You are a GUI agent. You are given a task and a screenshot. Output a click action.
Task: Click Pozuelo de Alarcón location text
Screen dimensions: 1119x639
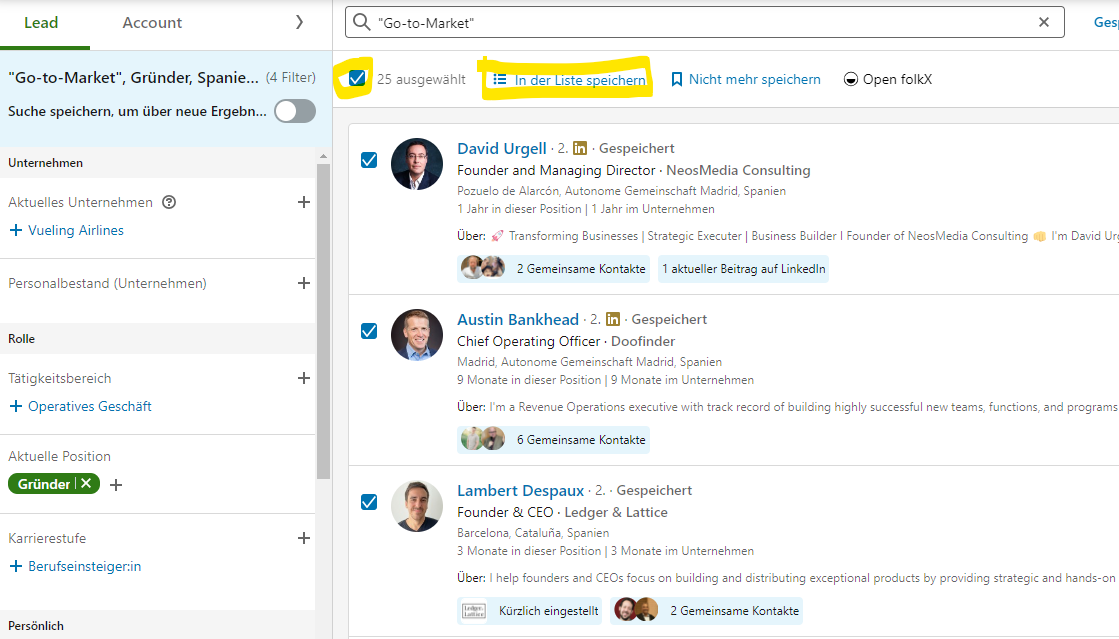click(622, 191)
